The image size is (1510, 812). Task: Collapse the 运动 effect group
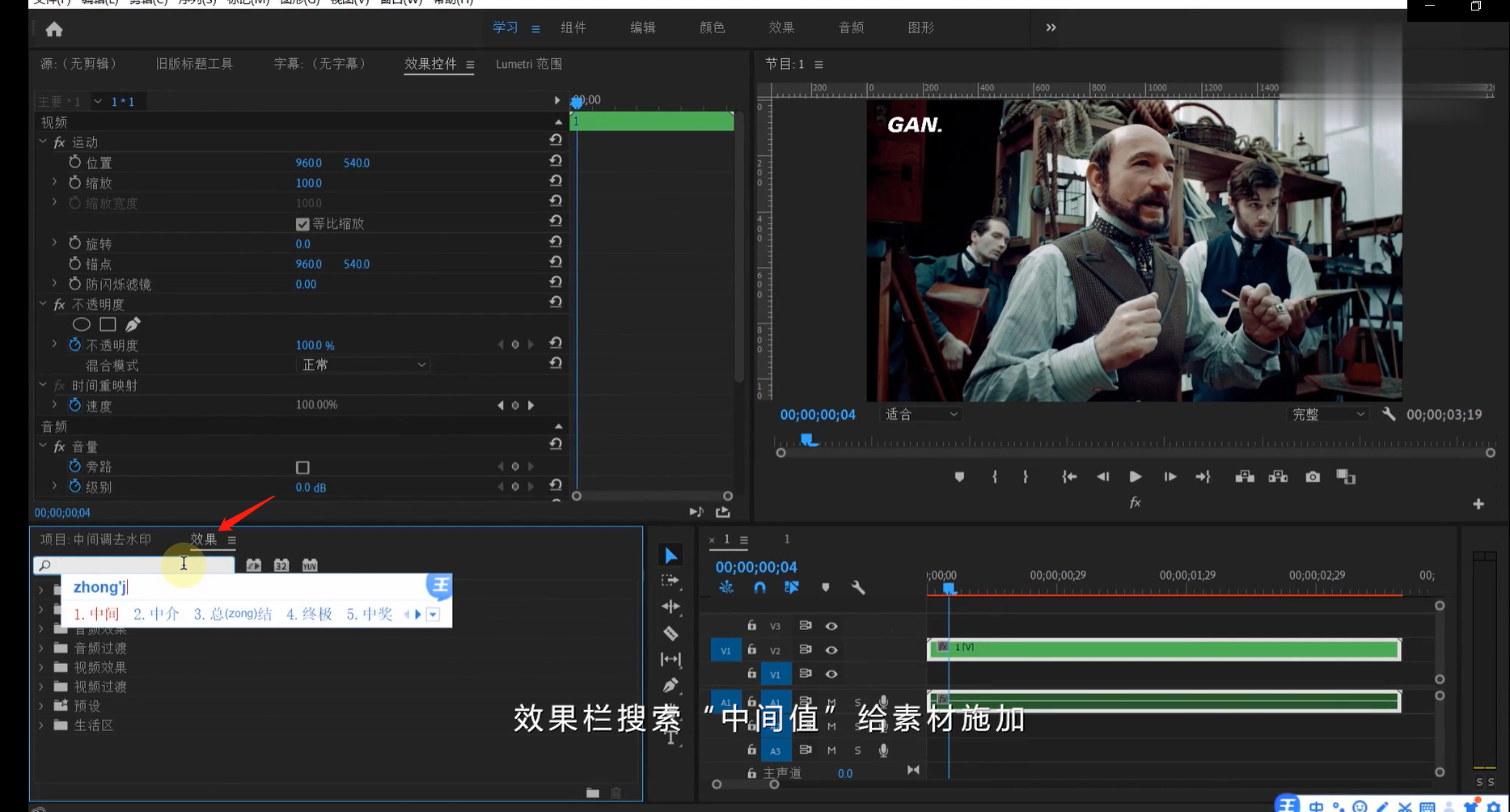[x=43, y=142]
